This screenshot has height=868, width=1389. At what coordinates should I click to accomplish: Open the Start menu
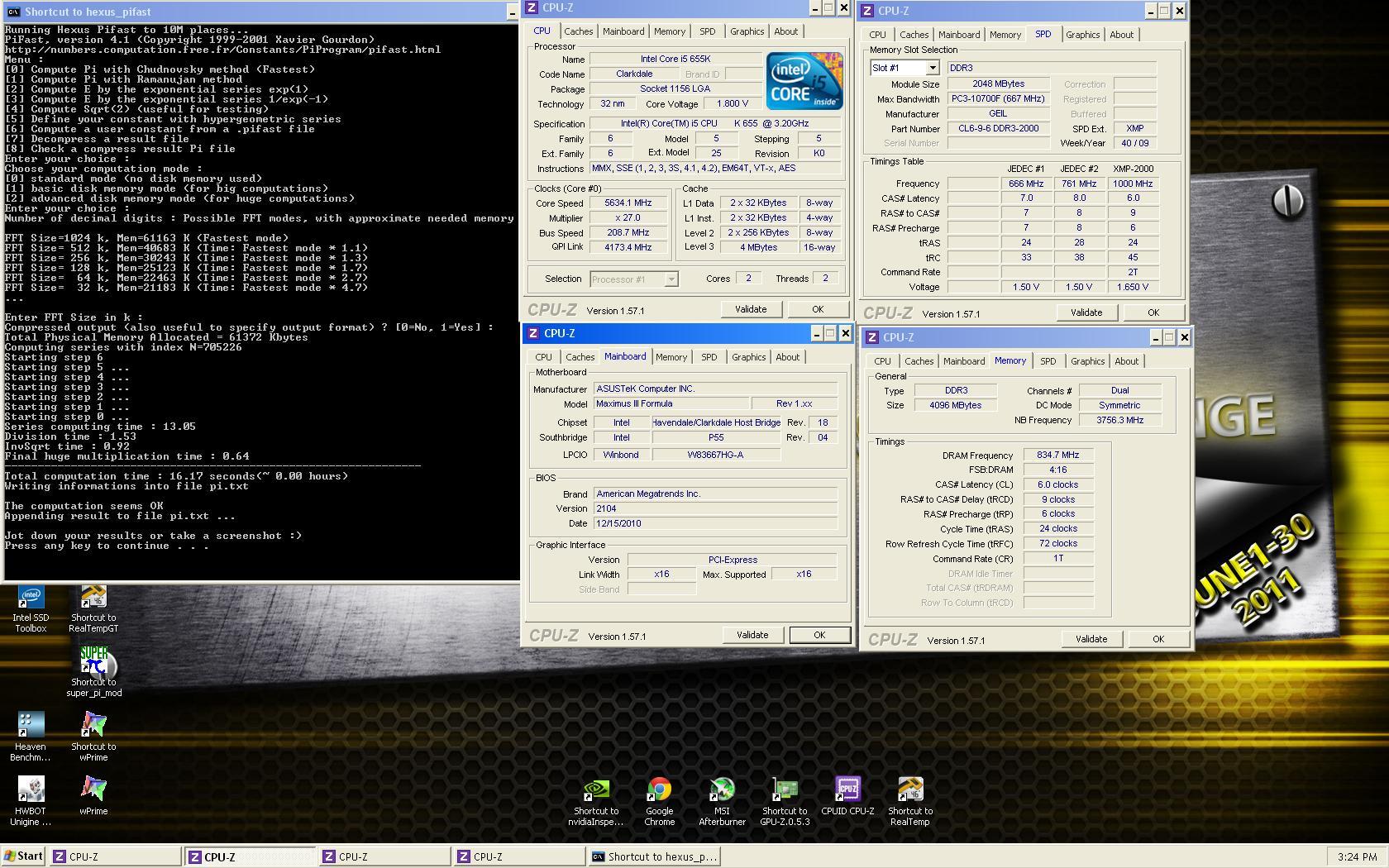coord(23,856)
